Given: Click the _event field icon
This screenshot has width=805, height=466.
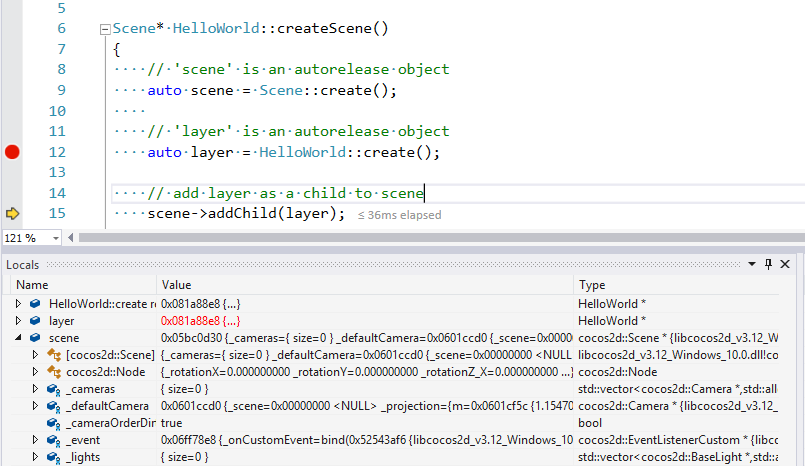Looking at the screenshot, I should click(52, 440).
